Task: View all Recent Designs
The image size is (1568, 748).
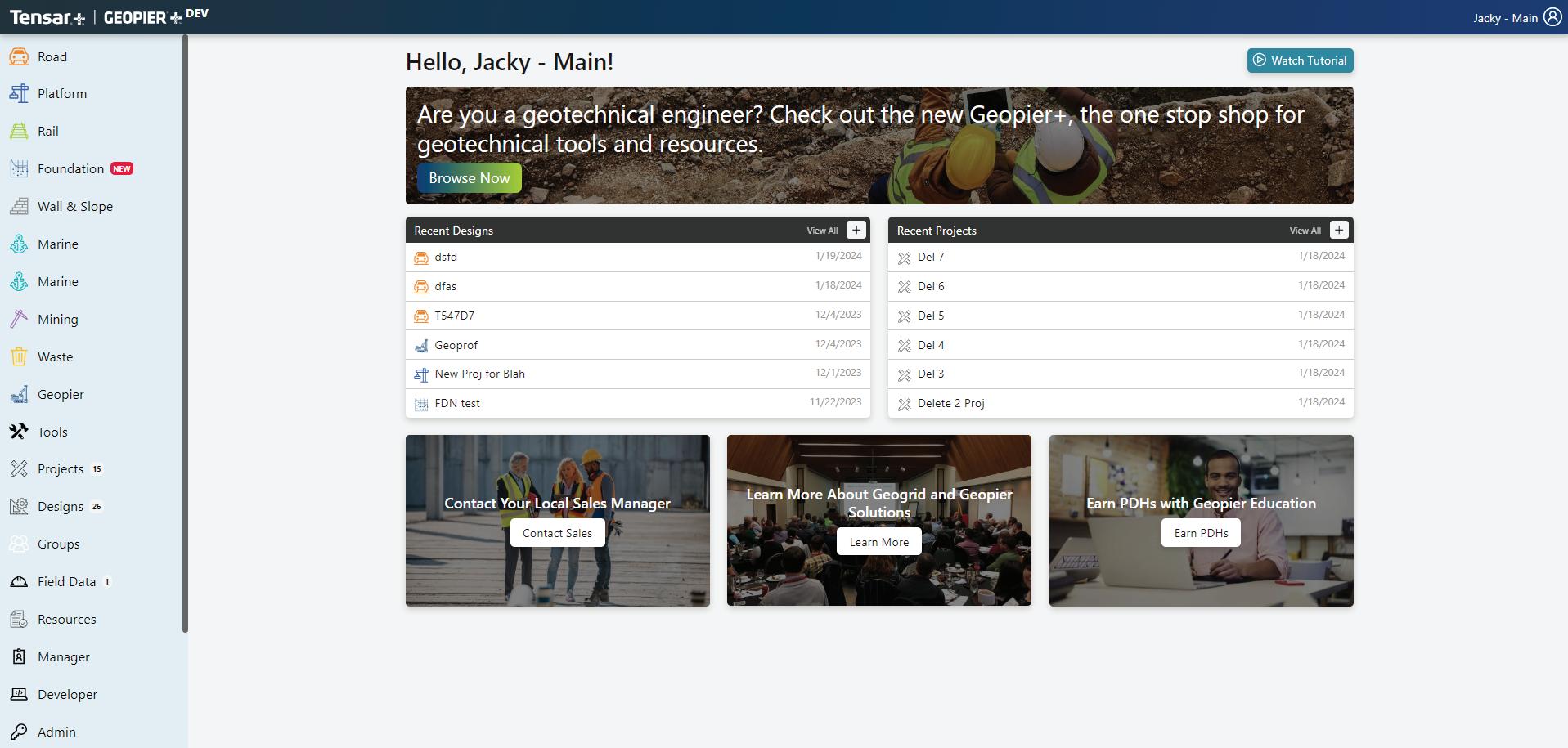Action: click(x=822, y=231)
